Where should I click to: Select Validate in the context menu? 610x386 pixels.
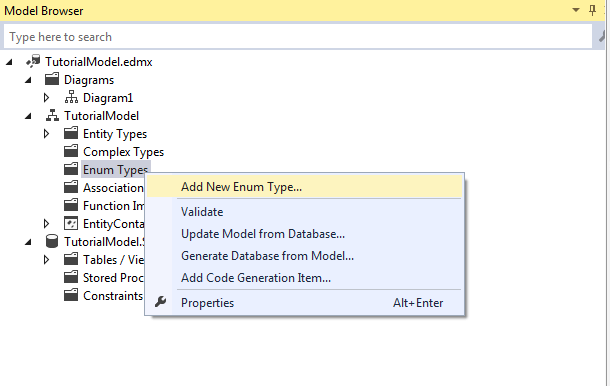click(305, 212)
